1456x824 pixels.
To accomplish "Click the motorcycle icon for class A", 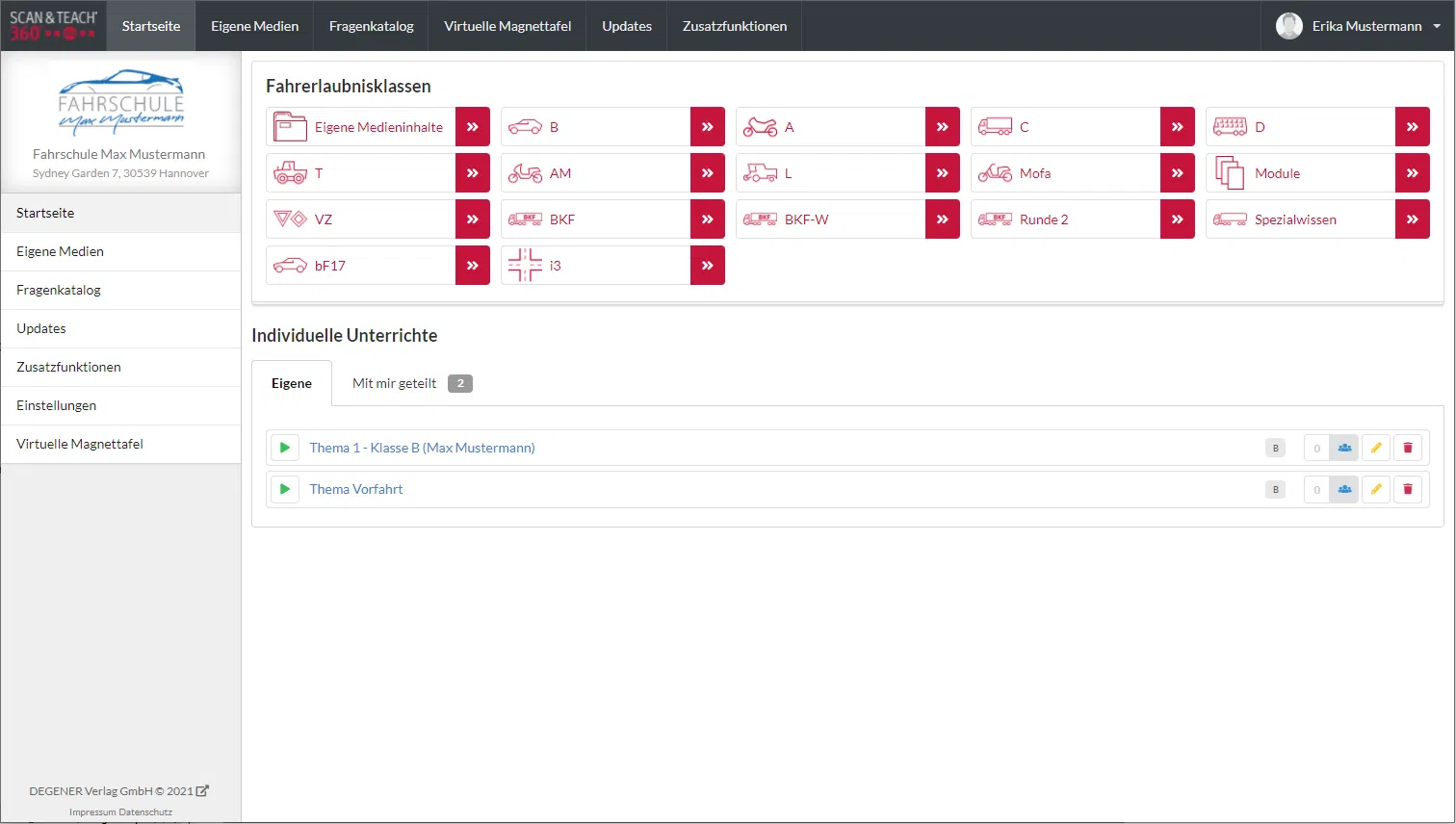I will 760,127.
